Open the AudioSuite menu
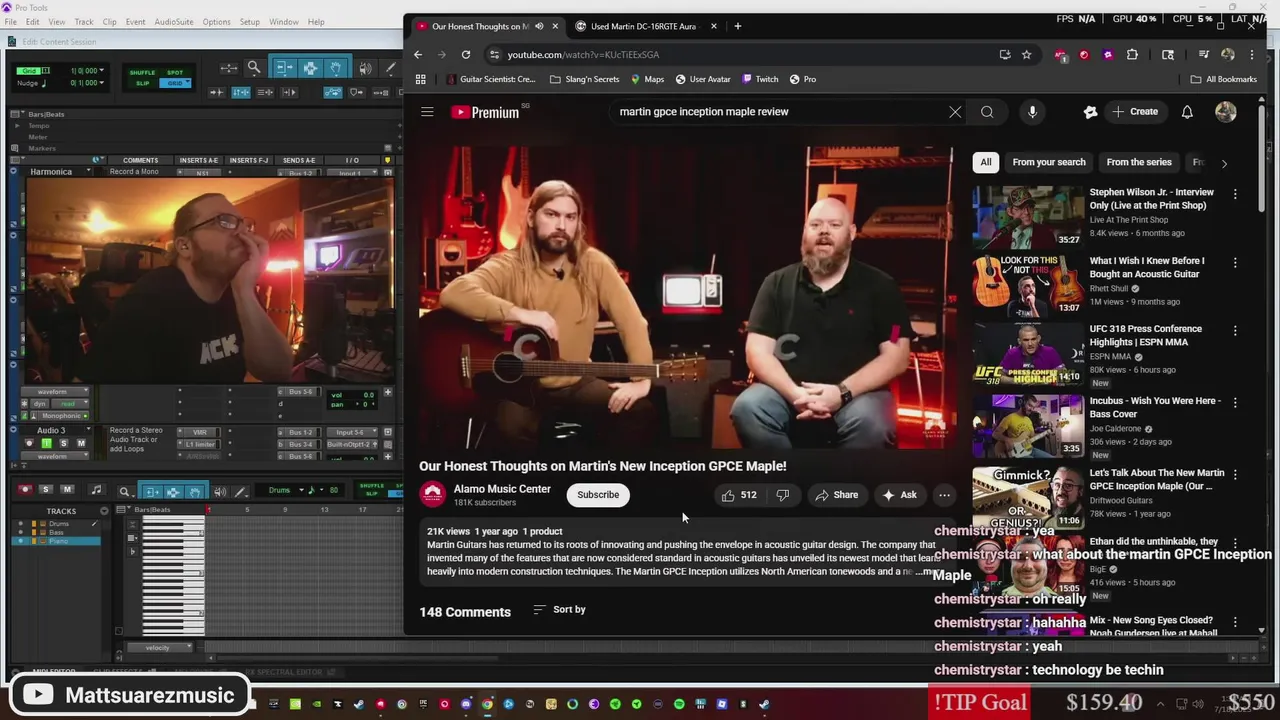 (174, 21)
